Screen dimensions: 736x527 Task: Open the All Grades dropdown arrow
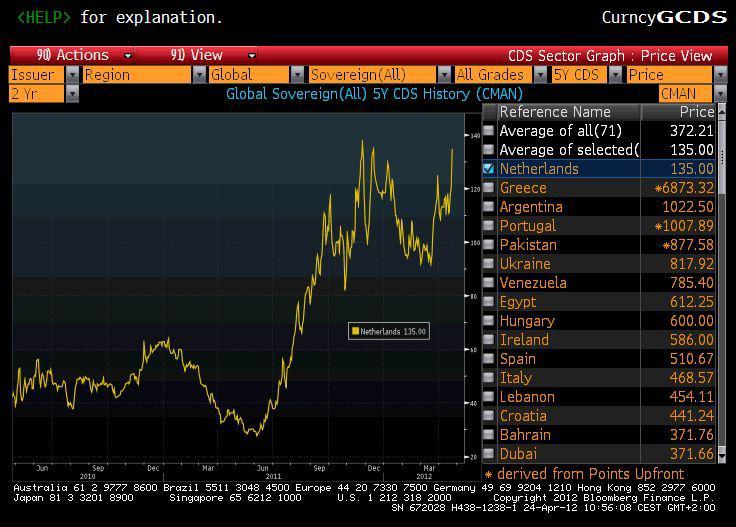pyautogui.click(x=540, y=75)
